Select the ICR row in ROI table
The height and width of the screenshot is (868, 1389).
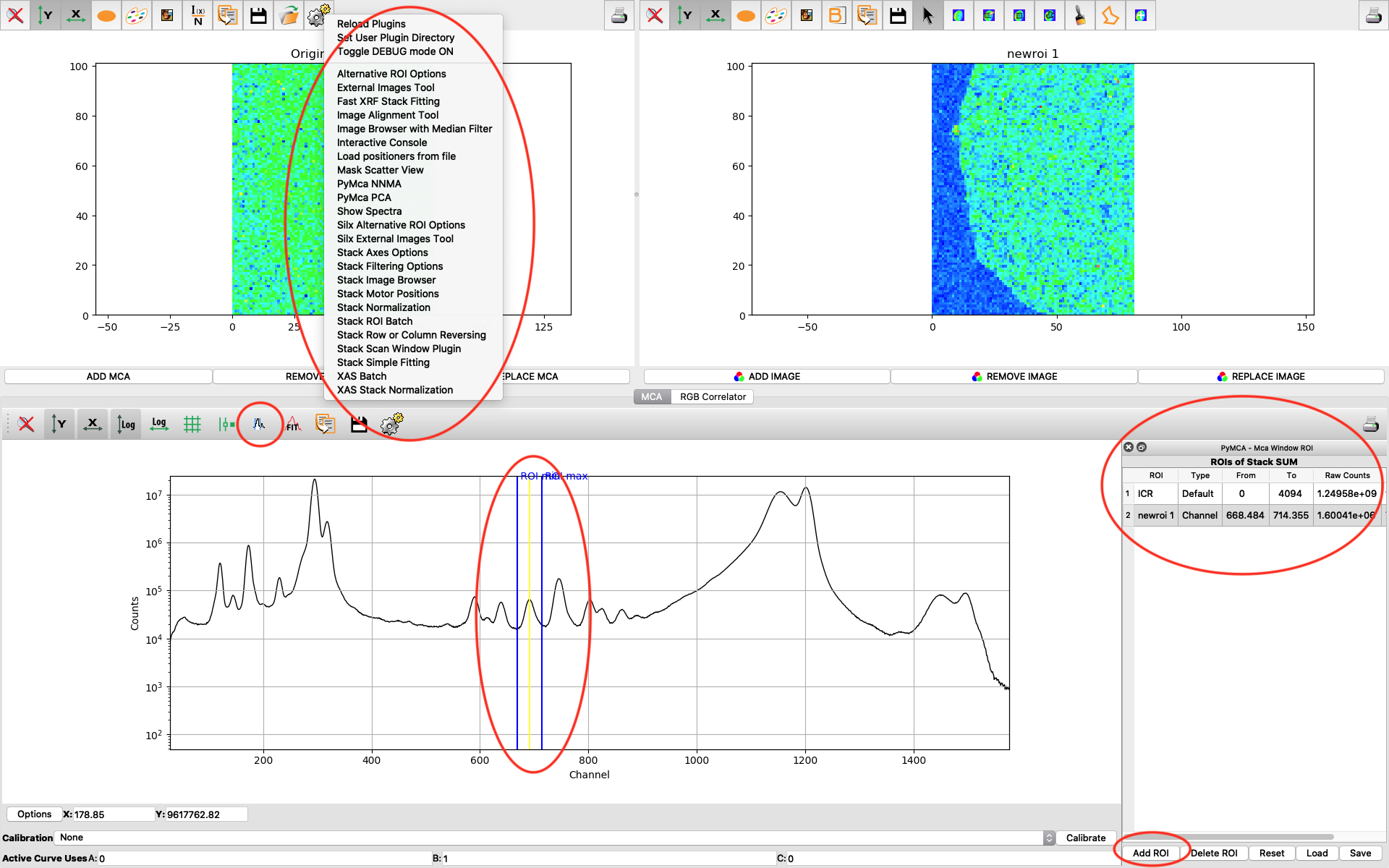(1253, 493)
